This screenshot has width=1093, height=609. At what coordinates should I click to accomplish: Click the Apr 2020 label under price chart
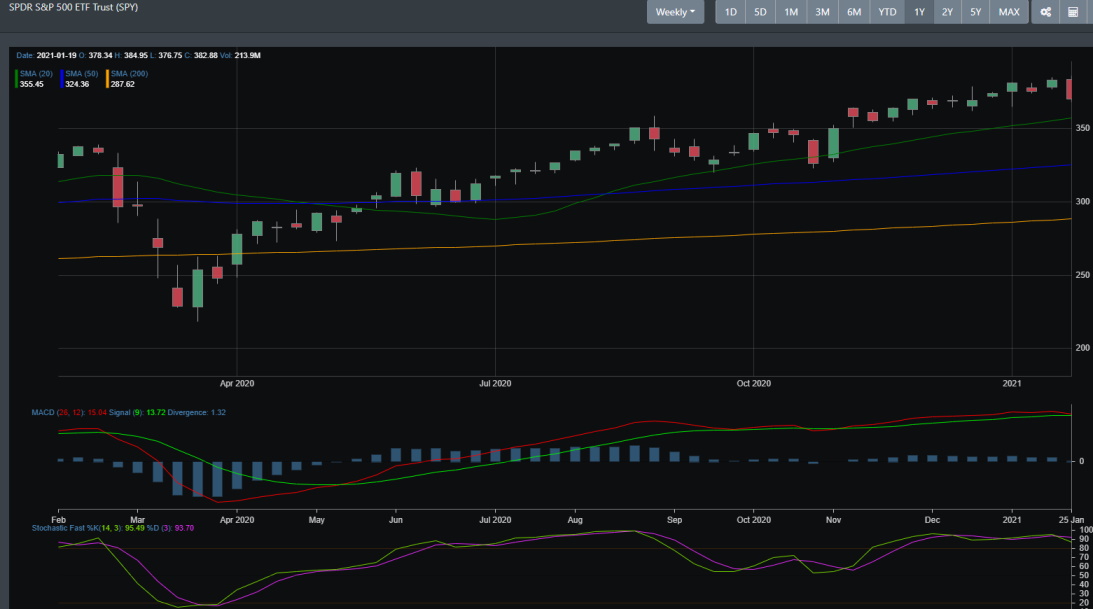point(237,384)
